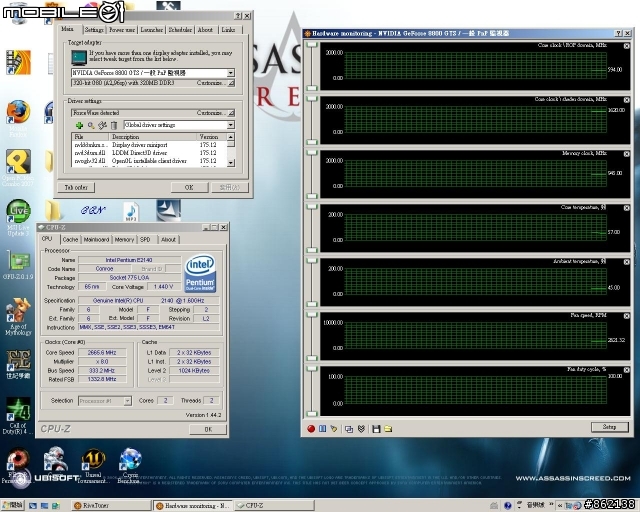Viewport: 640px width, 512px height.
Task: Start logging with the red record icon
Action: [311, 429]
